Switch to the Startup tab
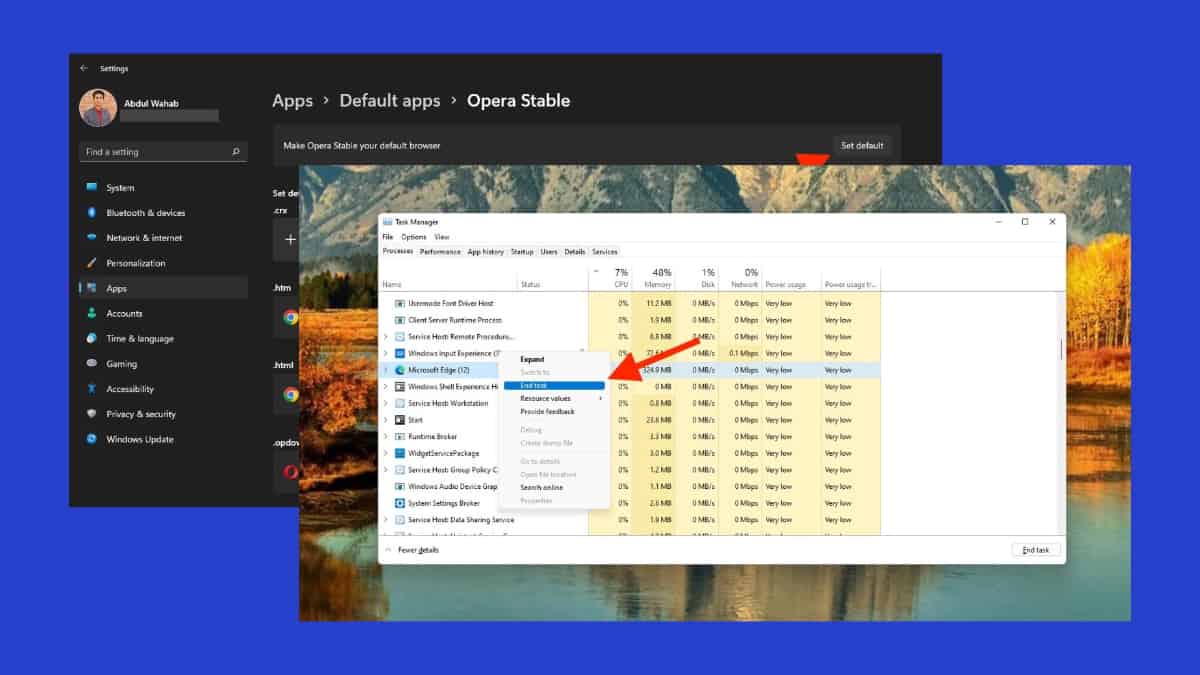Image resolution: width=1200 pixels, height=675 pixels. 523,252
